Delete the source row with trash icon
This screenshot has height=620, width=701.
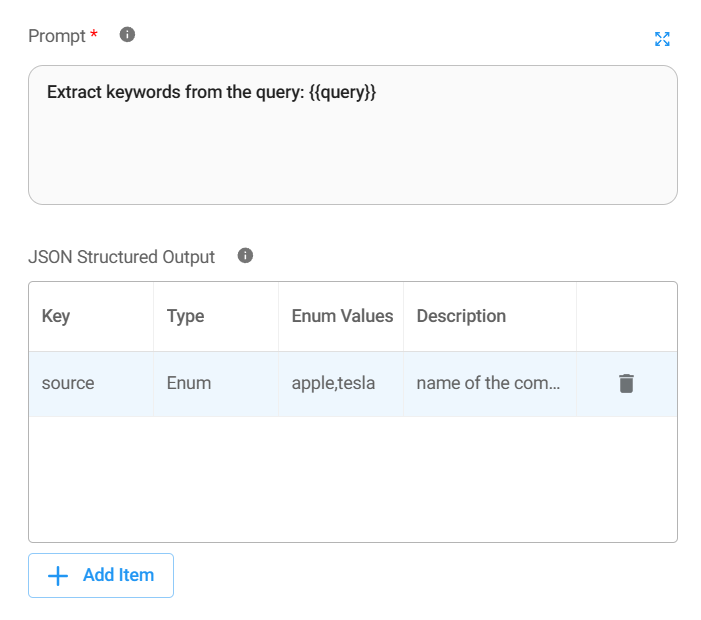(626, 383)
